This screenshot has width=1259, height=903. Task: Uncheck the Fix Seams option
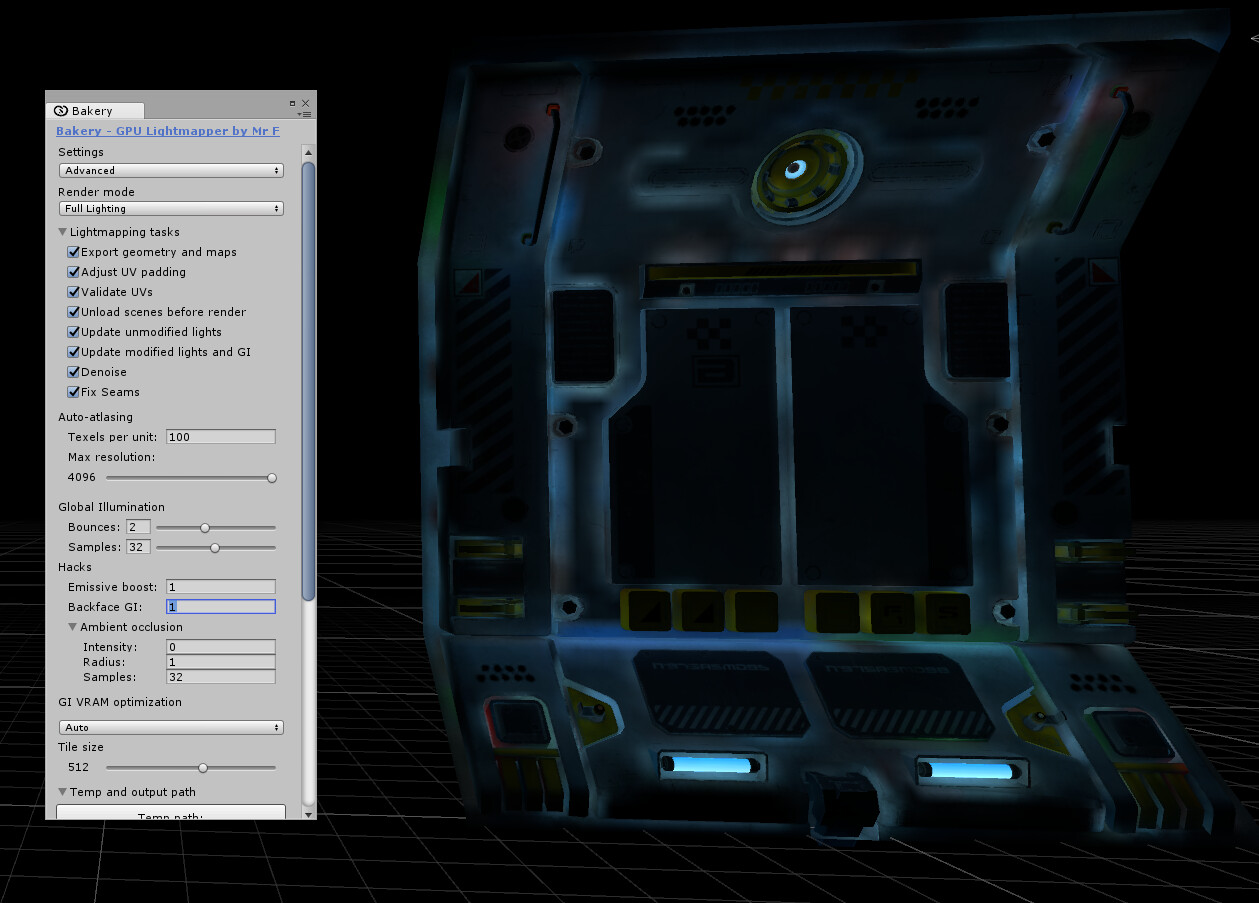[73, 392]
